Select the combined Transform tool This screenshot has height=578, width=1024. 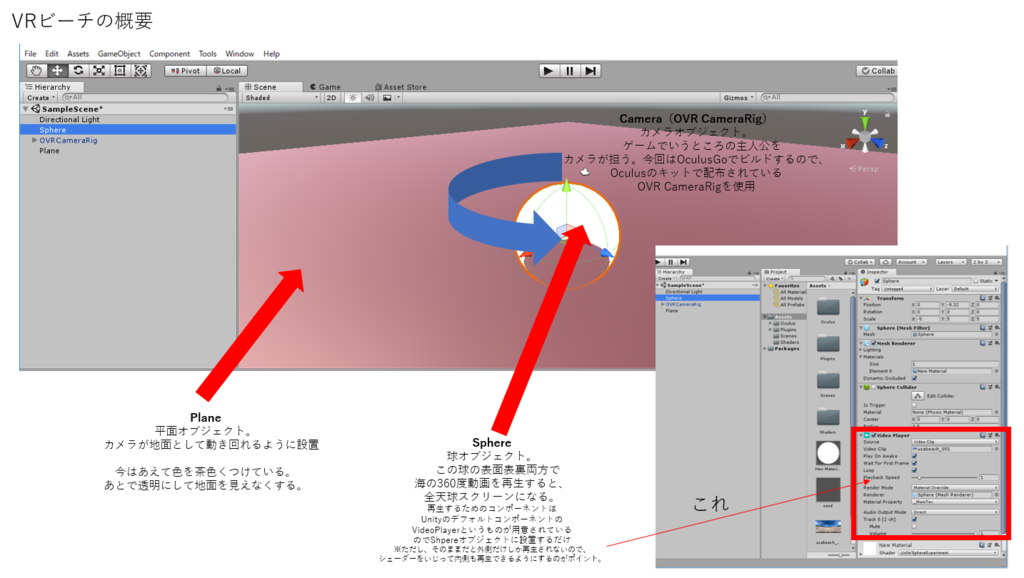tap(141, 71)
